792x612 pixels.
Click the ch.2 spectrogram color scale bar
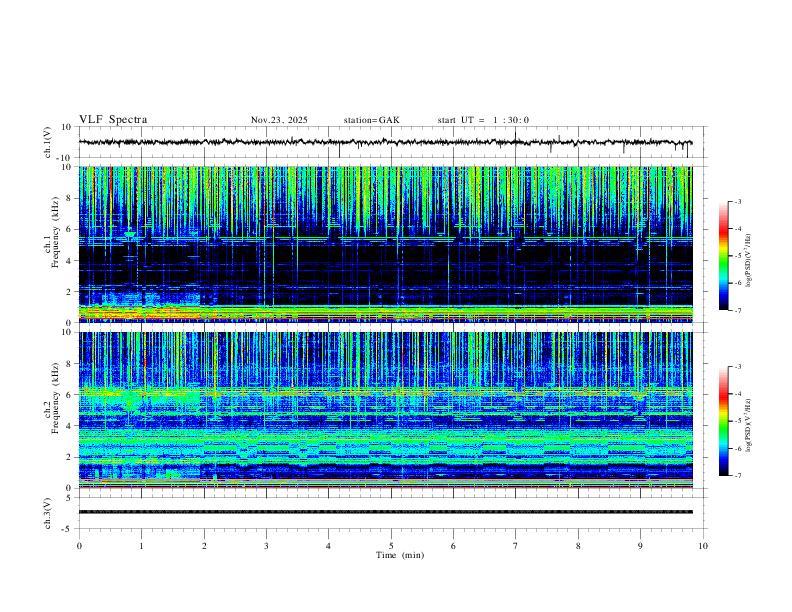[x=723, y=421]
